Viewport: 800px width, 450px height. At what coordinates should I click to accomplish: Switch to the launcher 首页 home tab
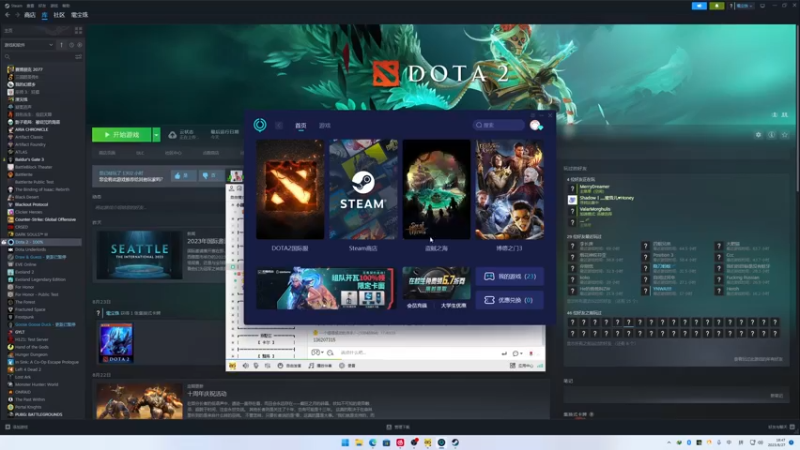(x=301, y=126)
